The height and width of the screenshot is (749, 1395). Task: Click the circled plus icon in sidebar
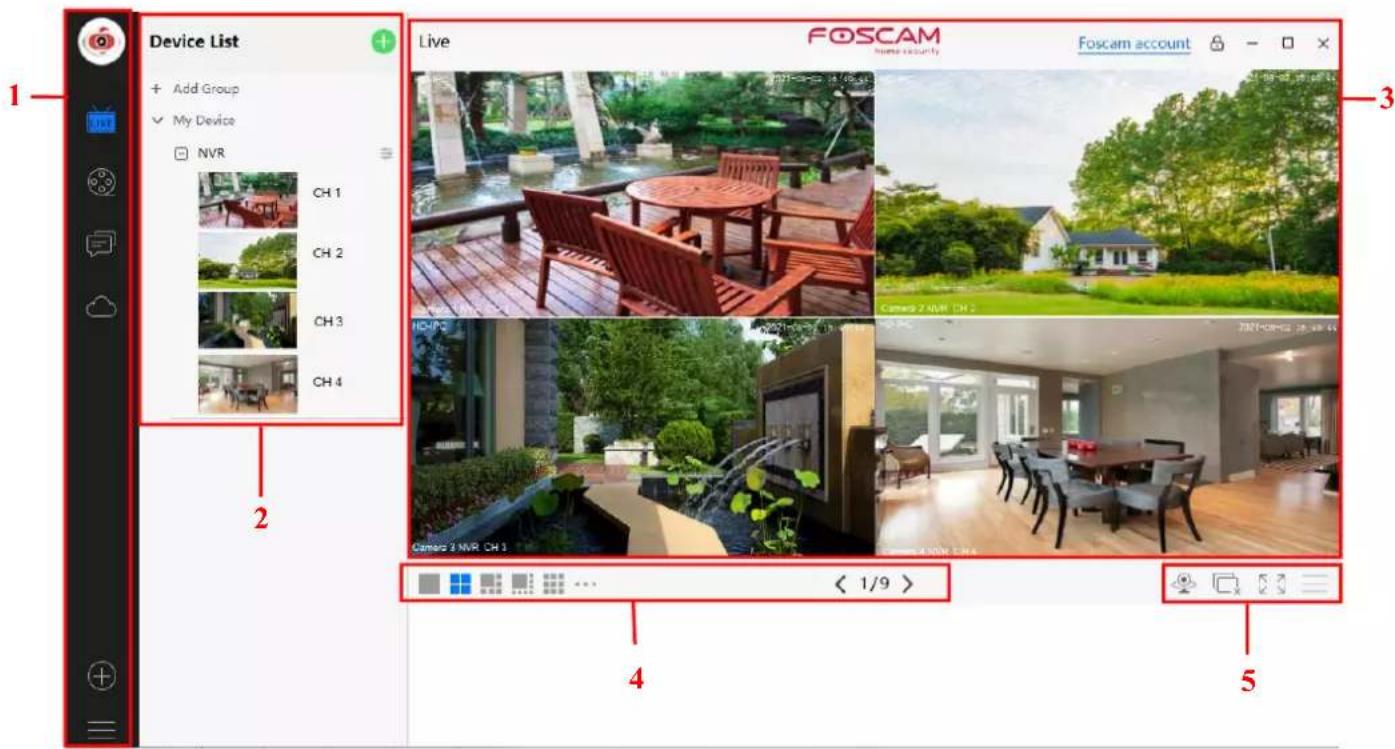click(x=101, y=677)
